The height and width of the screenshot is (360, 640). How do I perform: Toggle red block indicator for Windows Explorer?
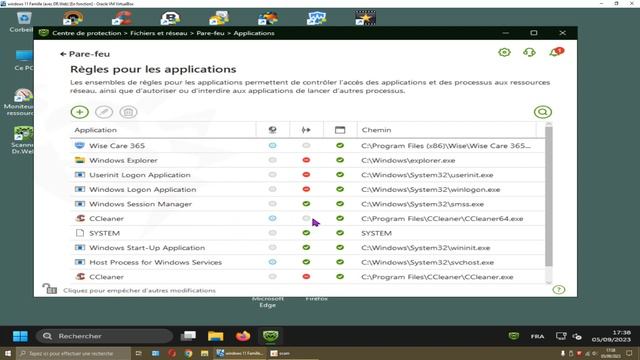(306, 160)
